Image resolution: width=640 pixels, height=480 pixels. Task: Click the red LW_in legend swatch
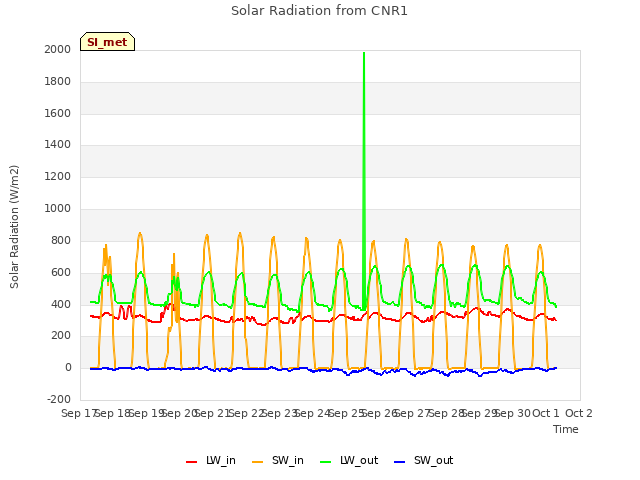(191, 462)
